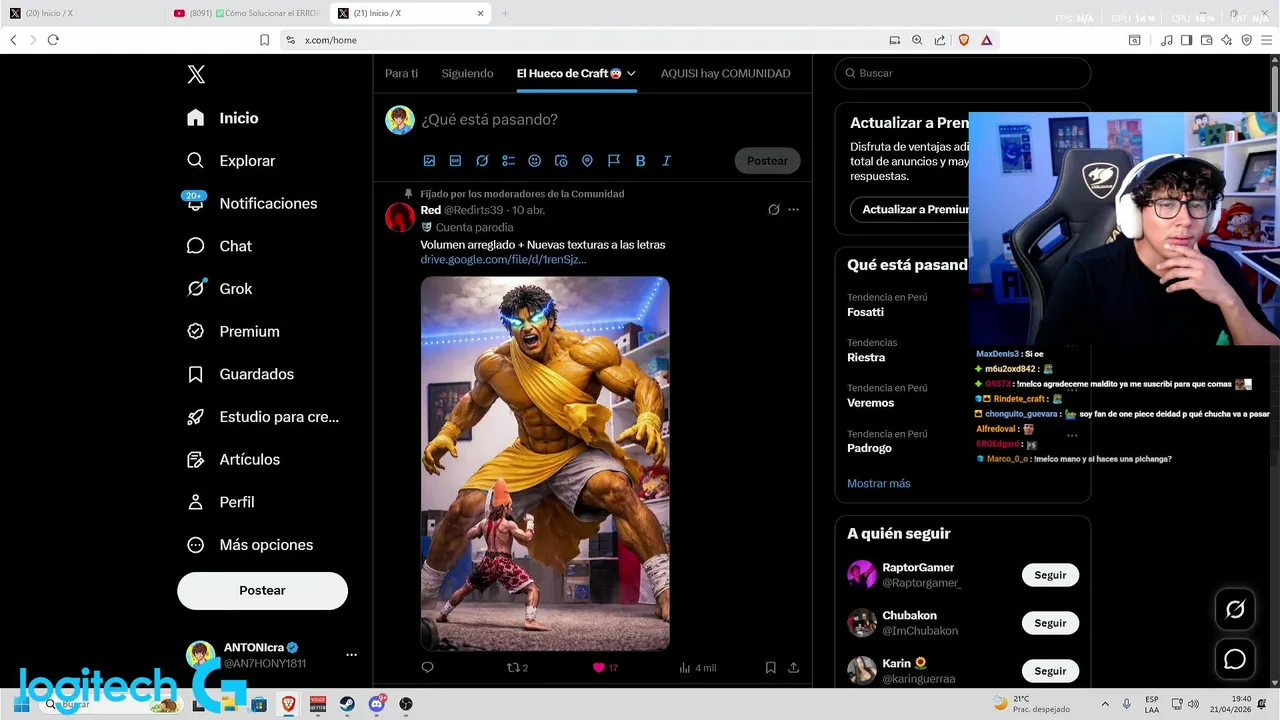The height and width of the screenshot is (720, 1280).
Task: Open the Fosatti trend
Action: [x=865, y=312]
